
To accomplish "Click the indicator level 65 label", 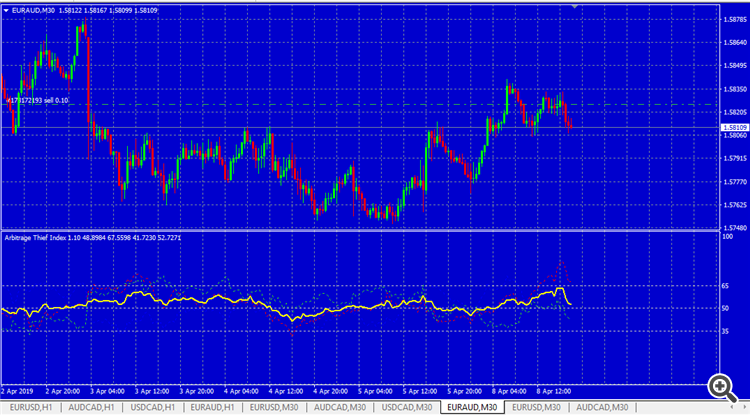I will pyautogui.click(x=725, y=286).
